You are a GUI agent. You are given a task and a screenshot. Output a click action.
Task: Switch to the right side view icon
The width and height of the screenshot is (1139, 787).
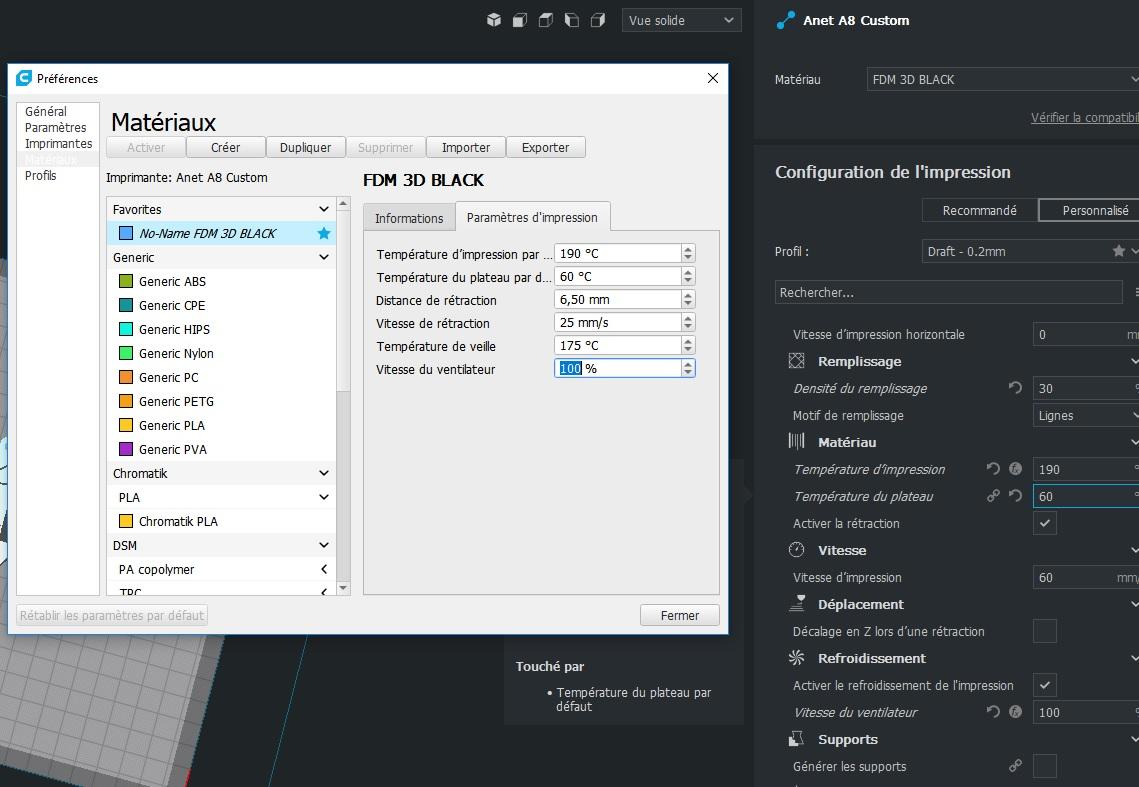coord(598,20)
